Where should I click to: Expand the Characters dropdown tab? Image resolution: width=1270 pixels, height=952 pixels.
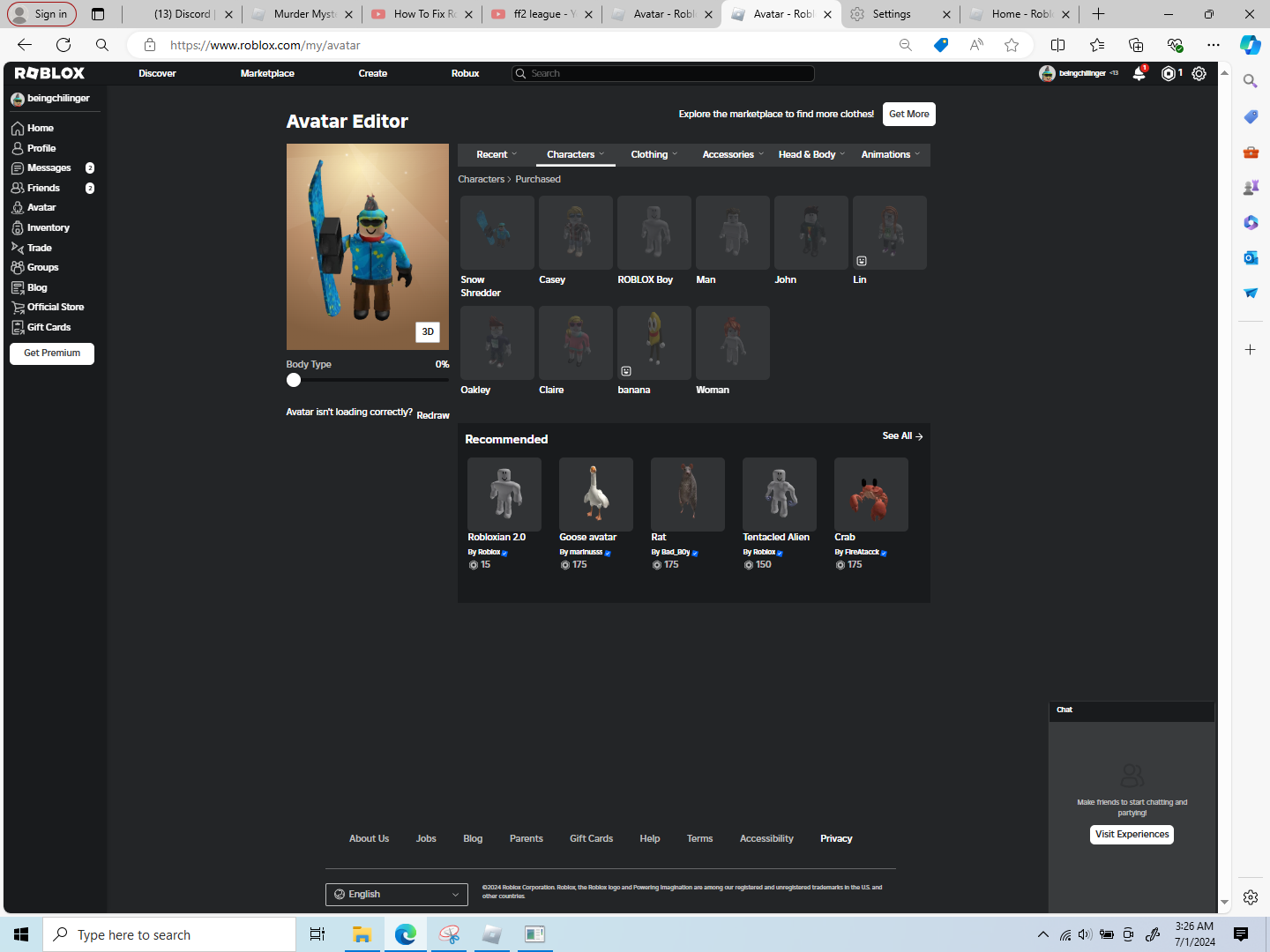575,154
